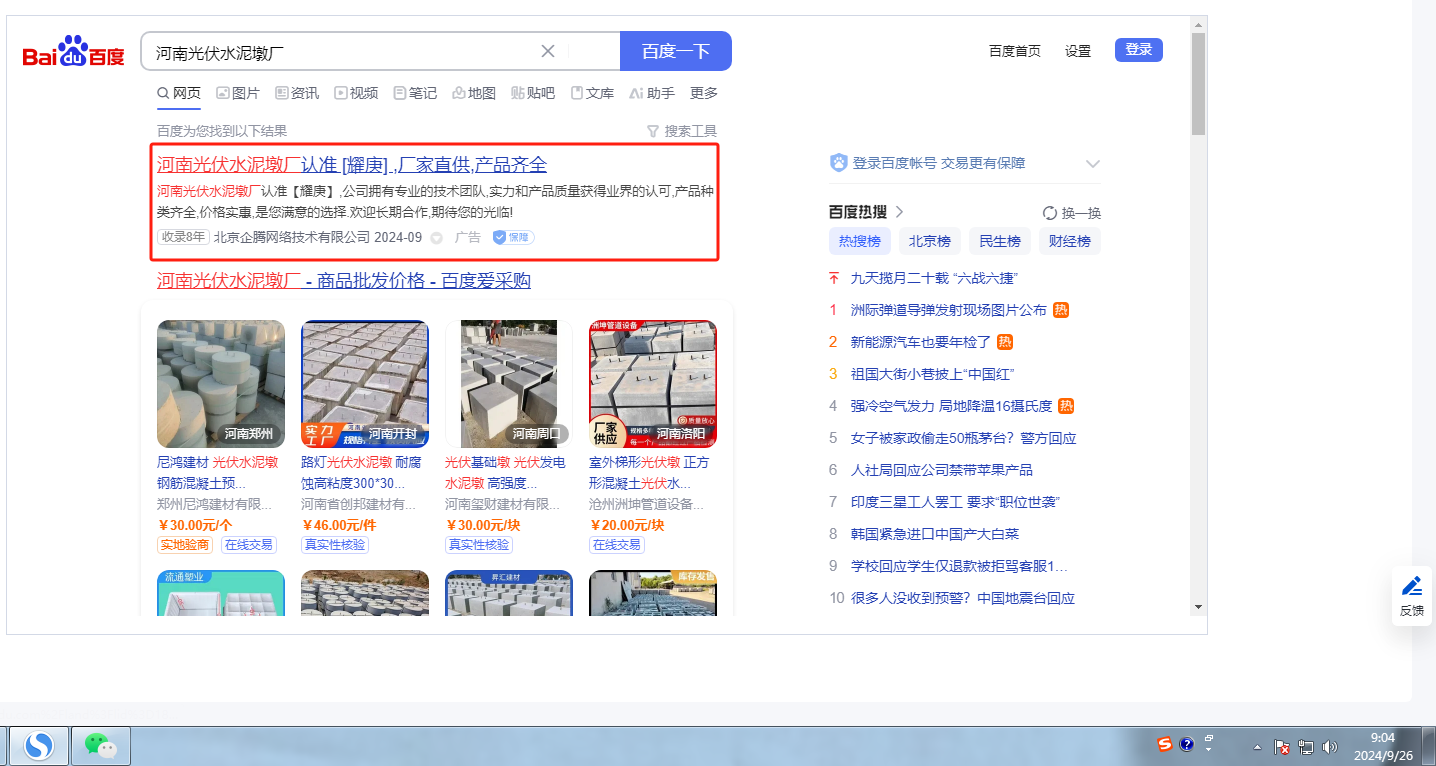Open the 搜索工具 filter
This screenshot has width=1436, height=766.
click(x=682, y=131)
